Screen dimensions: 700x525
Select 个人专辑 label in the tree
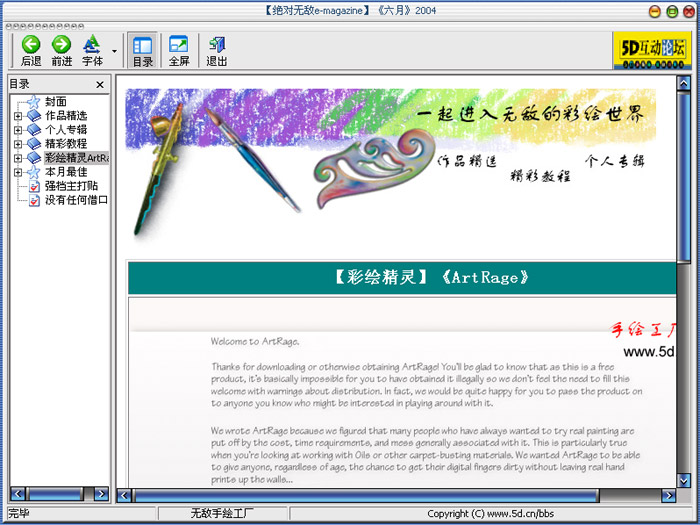click(x=66, y=129)
